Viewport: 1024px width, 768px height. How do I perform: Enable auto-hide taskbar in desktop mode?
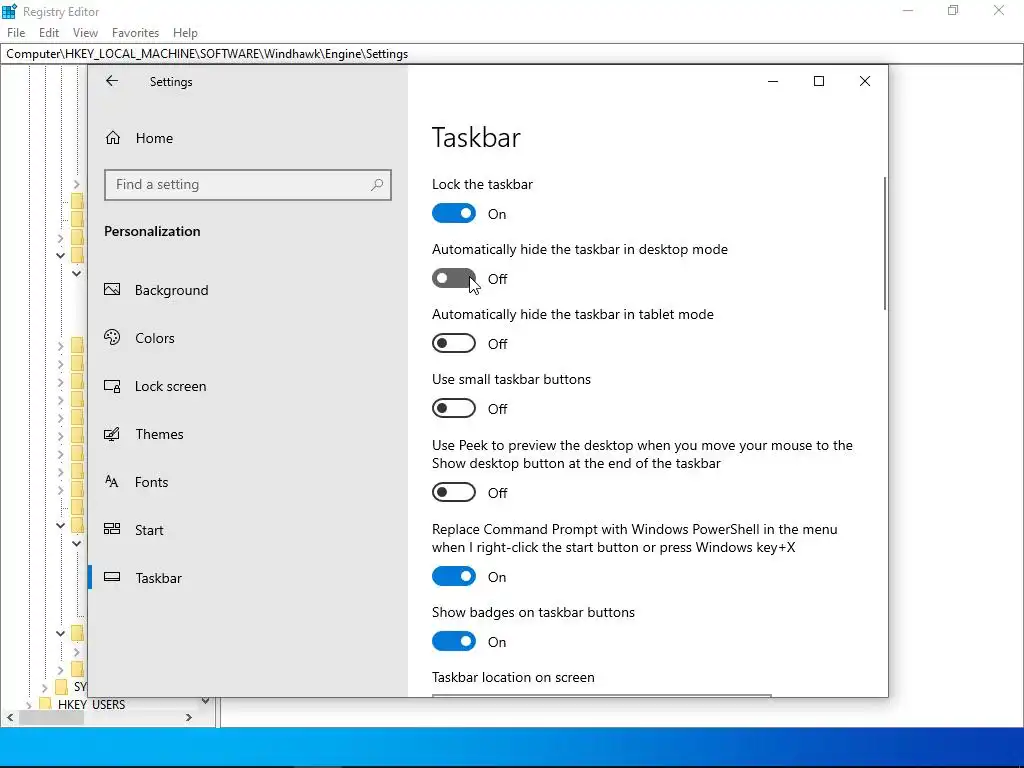tap(454, 279)
